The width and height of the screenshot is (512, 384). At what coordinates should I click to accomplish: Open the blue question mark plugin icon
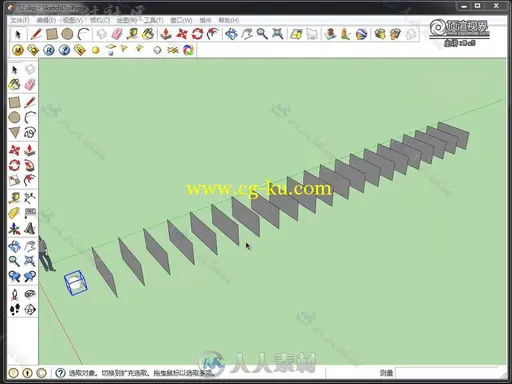pyautogui.click(x=64, y=50)
